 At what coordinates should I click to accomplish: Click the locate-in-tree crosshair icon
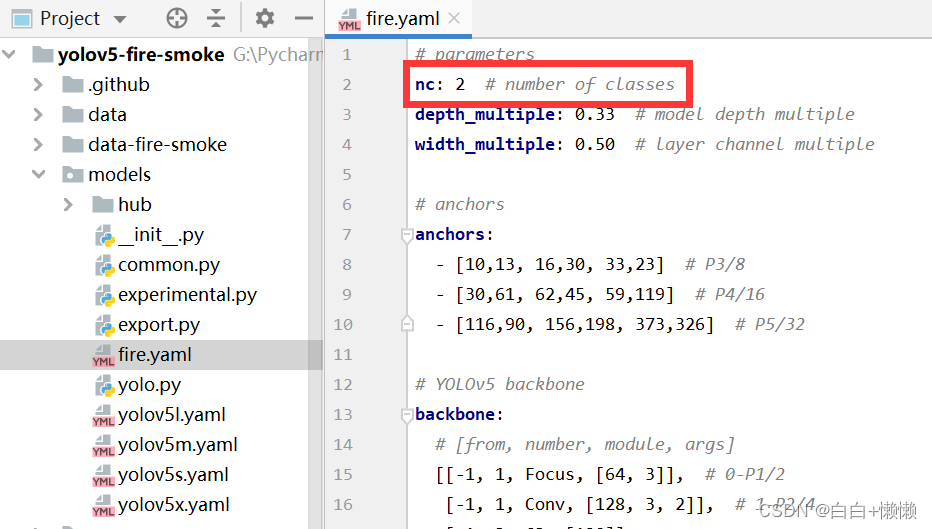(x=177, y=18)
